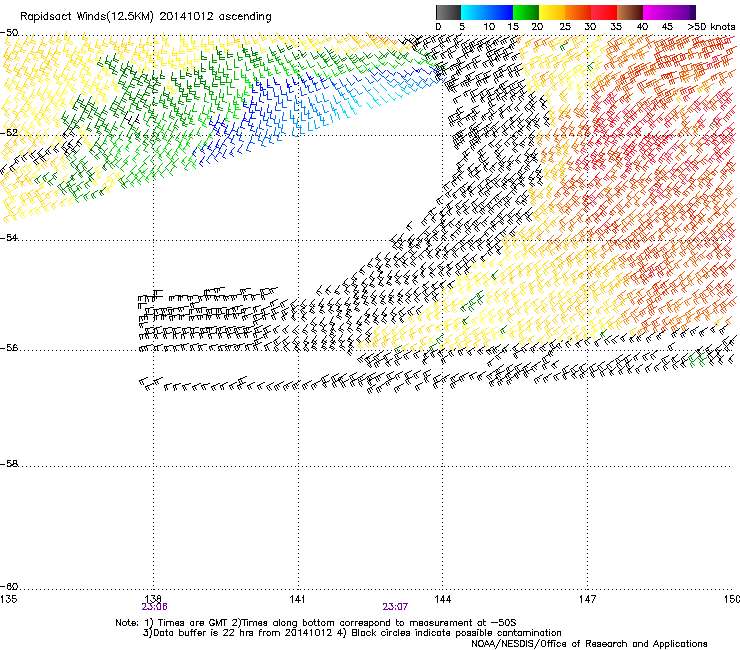Click the 135 longitude label
This screenshot has height=650, width=740.
coord(8,599)
